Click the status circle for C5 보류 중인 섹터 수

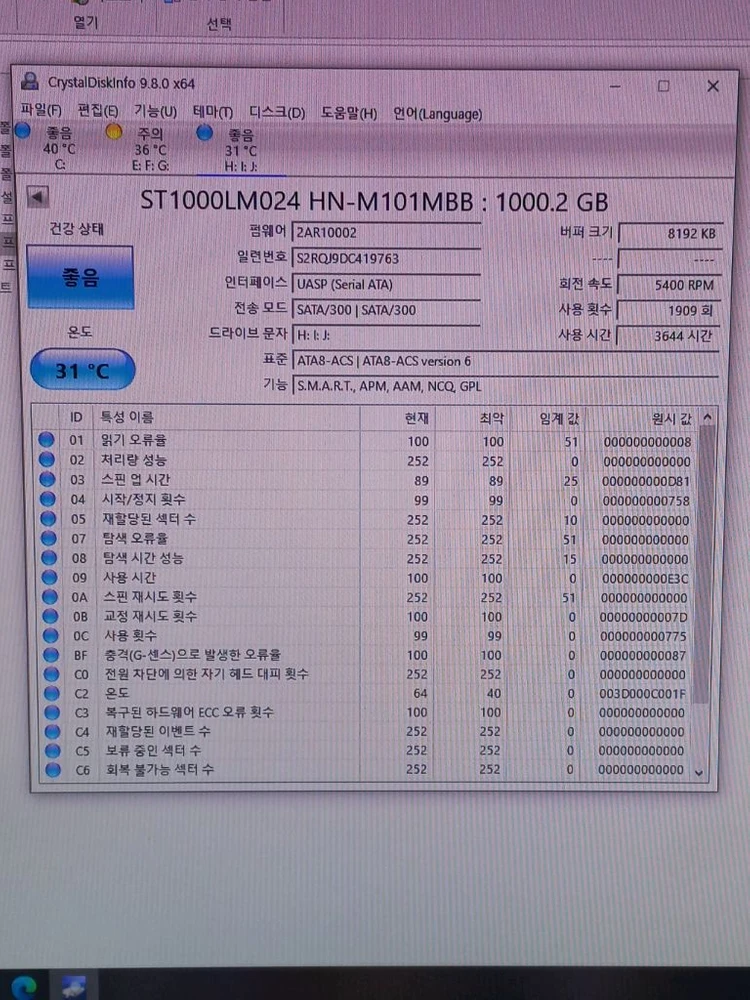pyautogui.click(x=53, y=750)
